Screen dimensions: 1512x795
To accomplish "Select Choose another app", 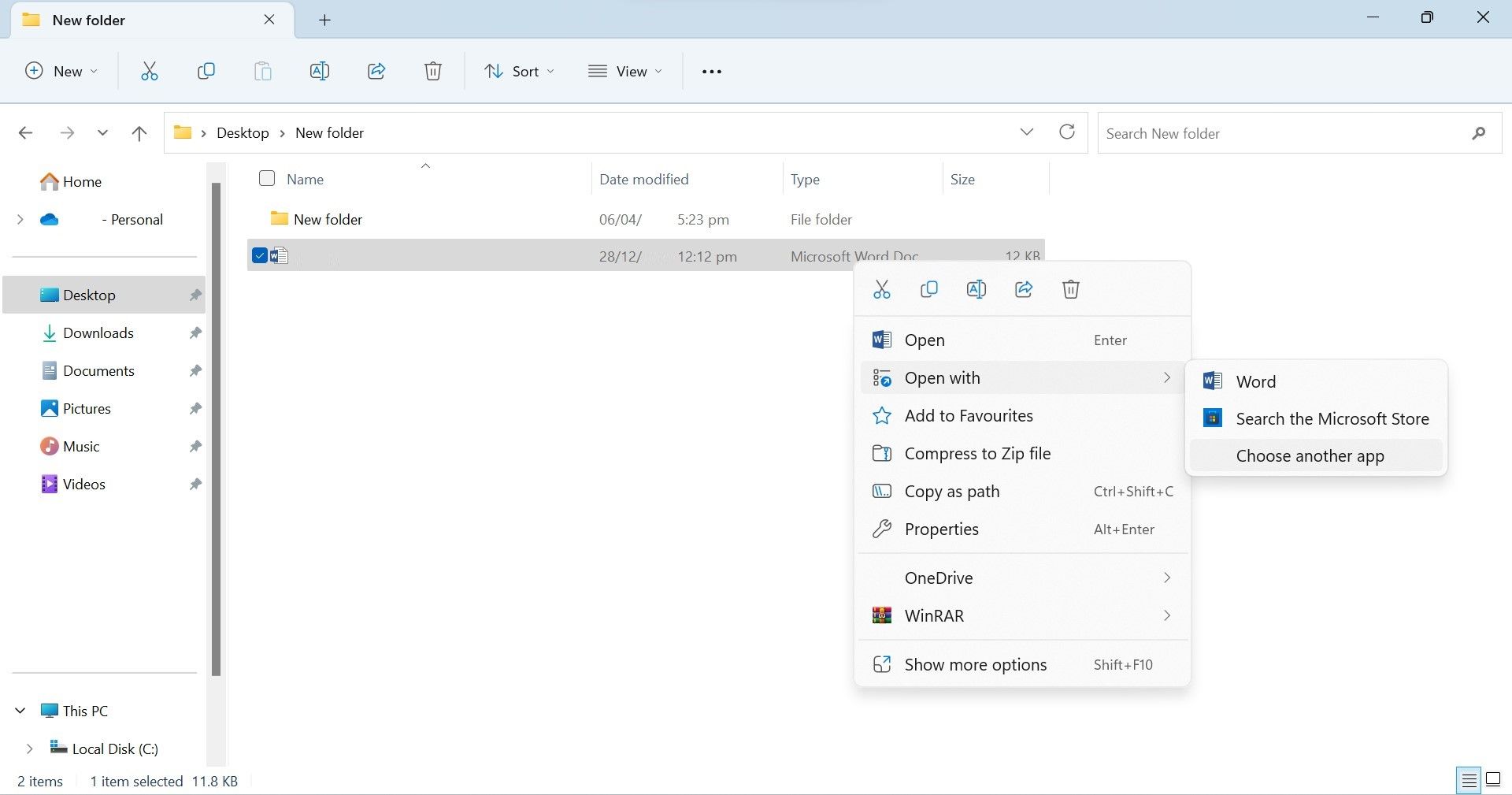I will click(1316, 456).
